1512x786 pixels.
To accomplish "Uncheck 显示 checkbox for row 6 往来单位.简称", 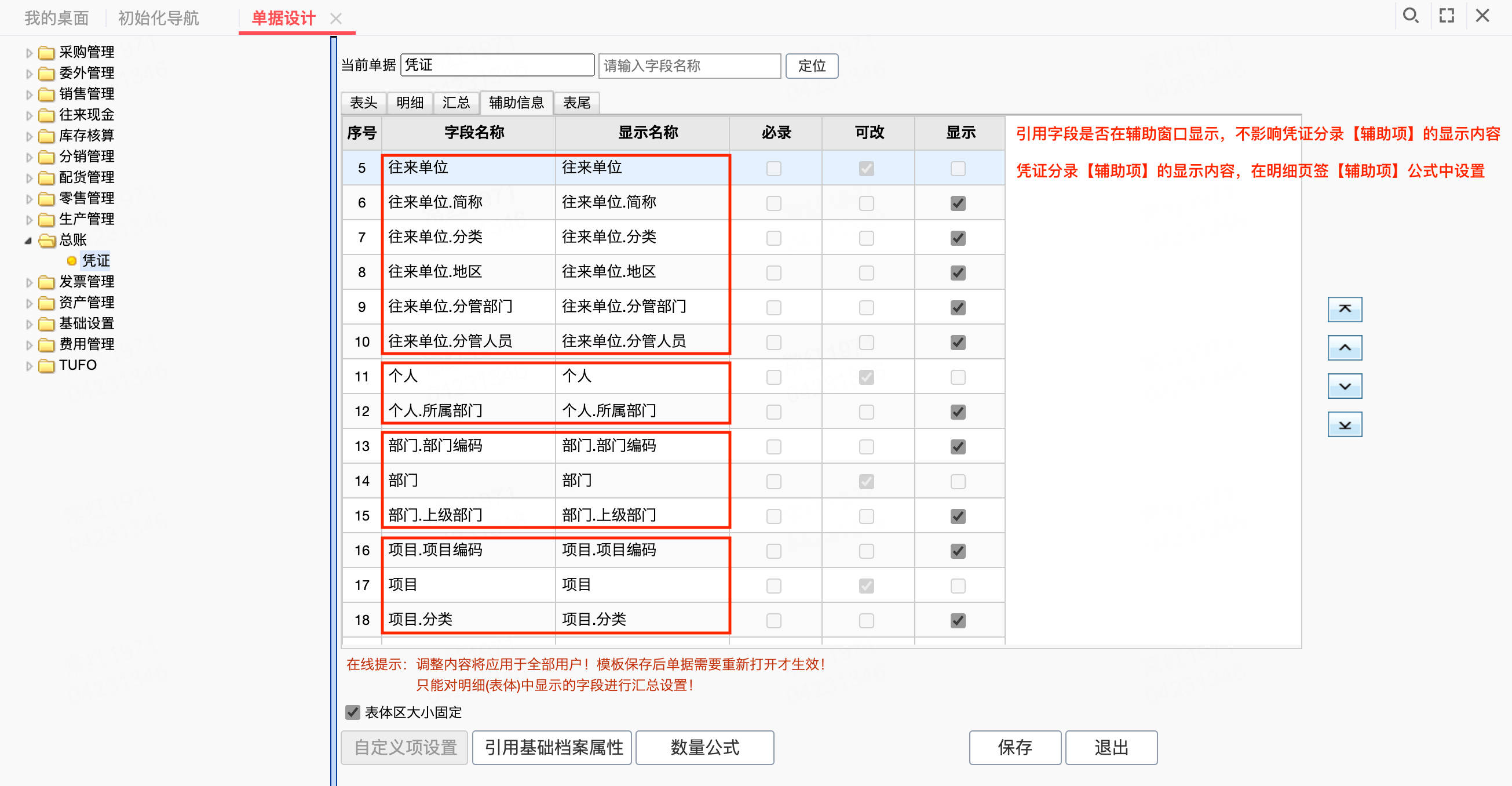I will 958,203.
